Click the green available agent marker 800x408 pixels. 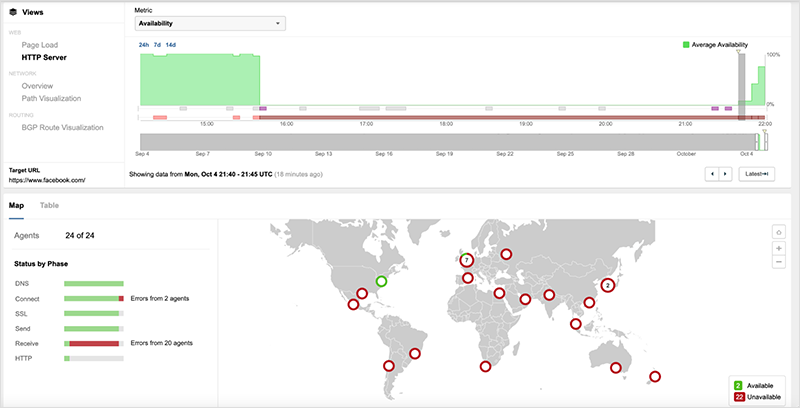[x=381, y=282]
